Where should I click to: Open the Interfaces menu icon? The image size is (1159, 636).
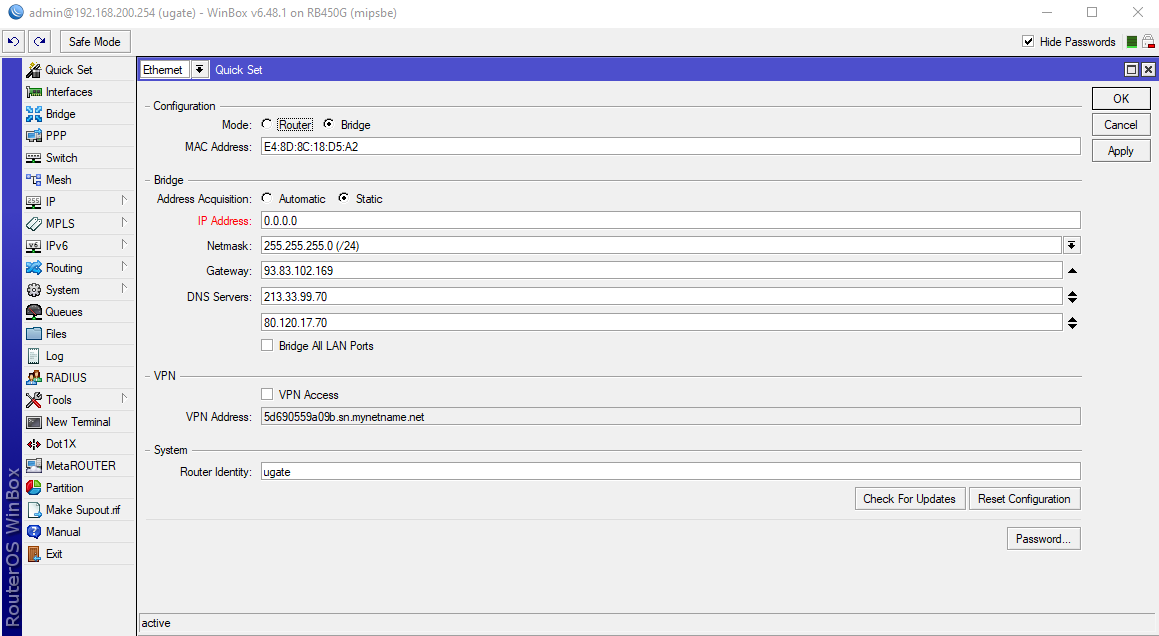pyautogui.click(x=34, y=92)
